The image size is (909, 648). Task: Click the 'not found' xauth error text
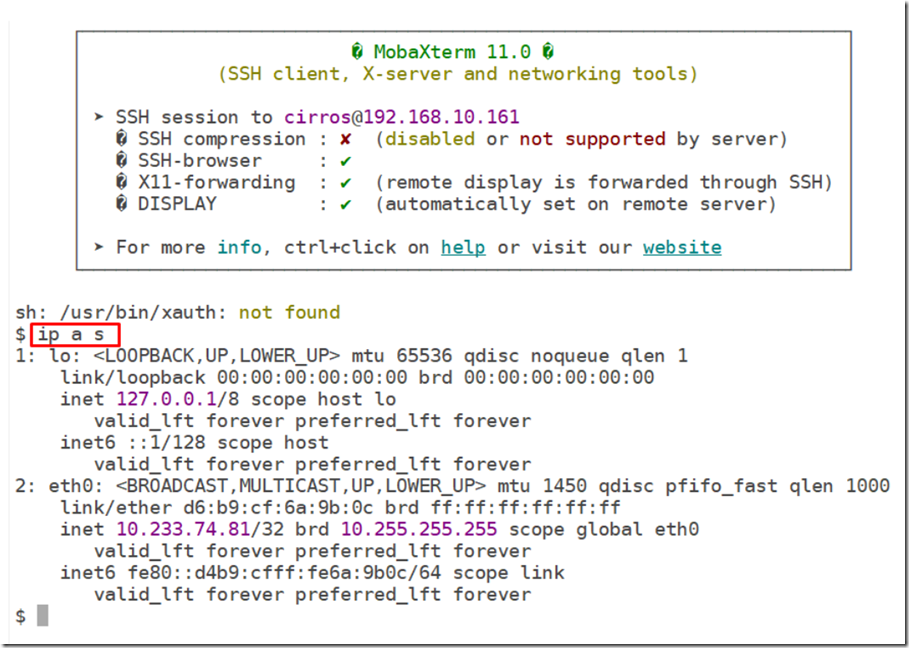[289, 313]
